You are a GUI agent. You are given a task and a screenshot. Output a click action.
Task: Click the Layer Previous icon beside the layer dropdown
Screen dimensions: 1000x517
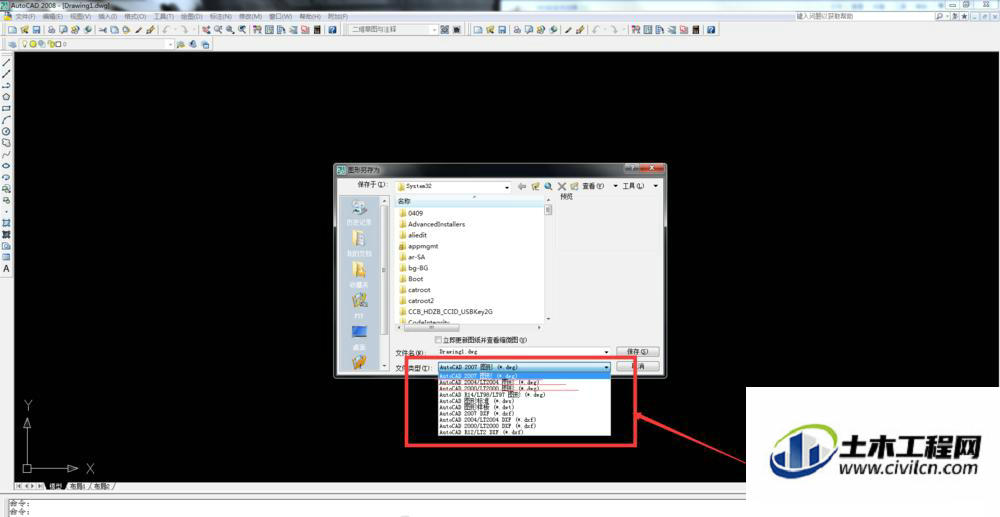click(x=193, y=45)
